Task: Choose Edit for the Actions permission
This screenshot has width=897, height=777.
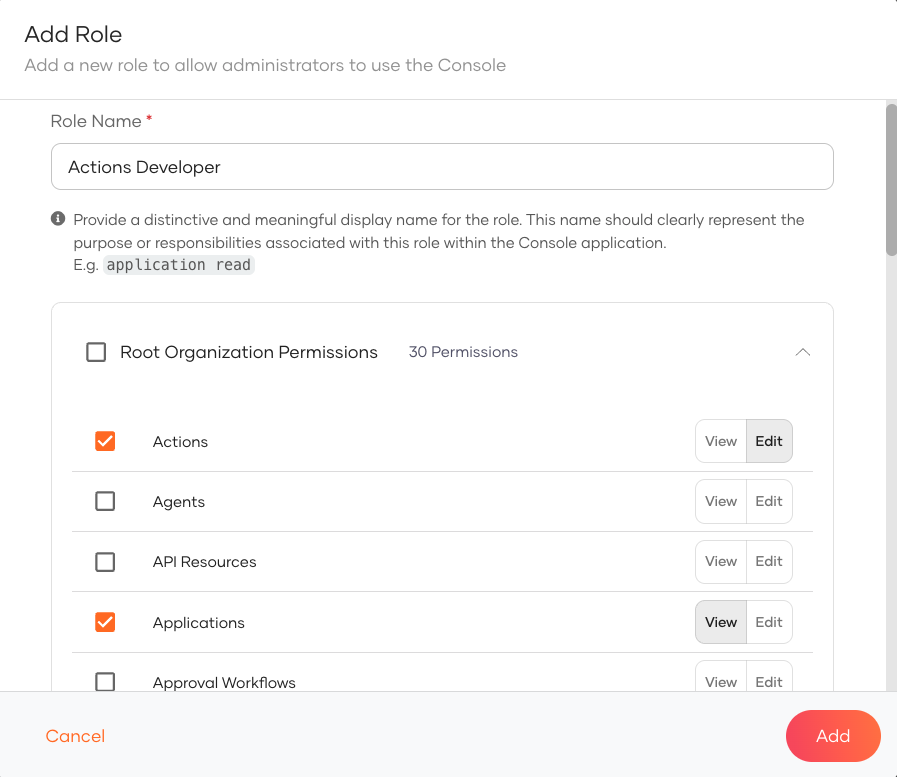Action: pos(769,441)
